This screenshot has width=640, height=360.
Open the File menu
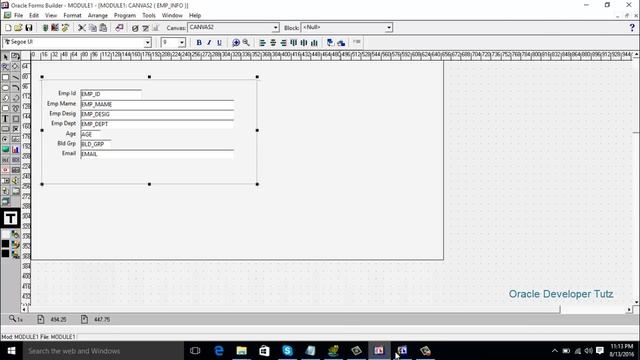tap(18, 16)
